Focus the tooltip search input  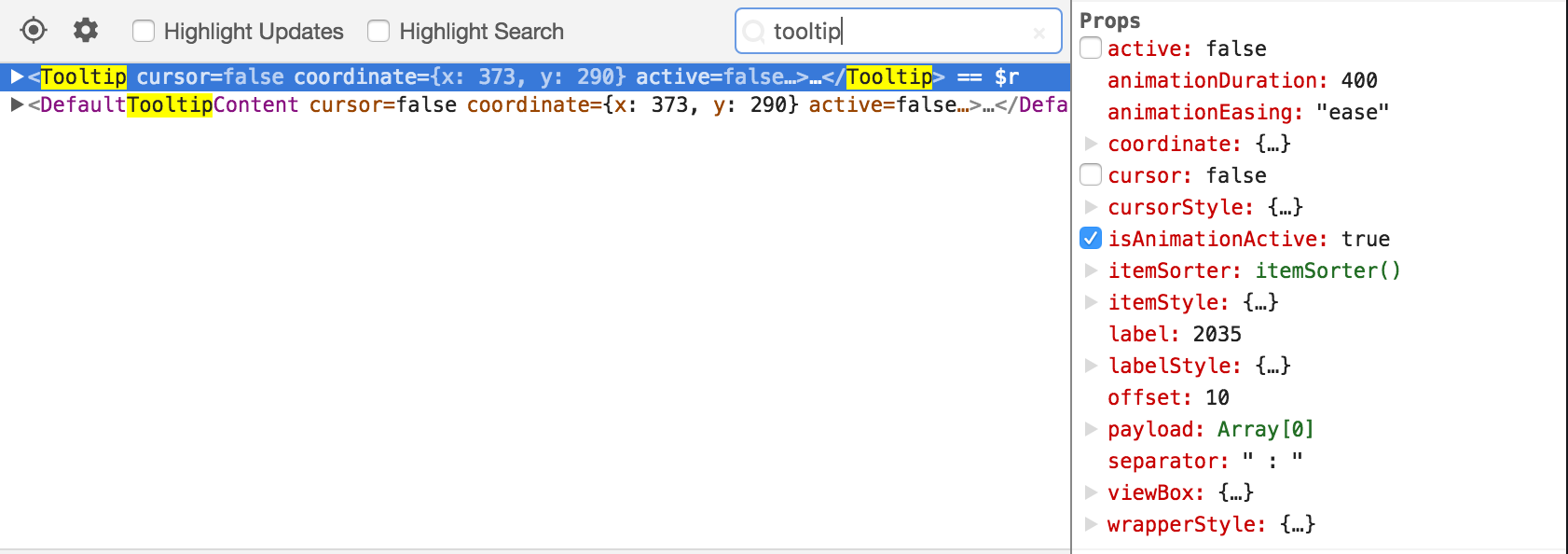(x=899, y=32)
